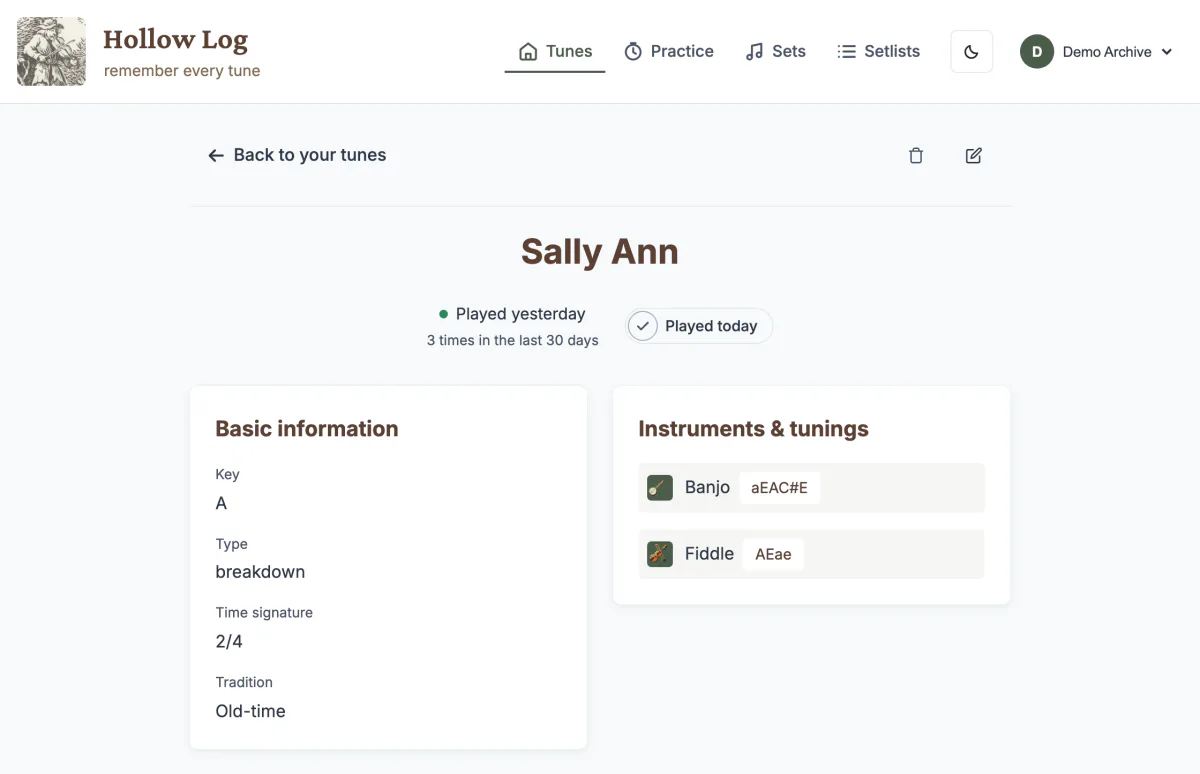1200x774 pixels.
Task: Click the left arrow icon before Back
Action: click(215, 156)
